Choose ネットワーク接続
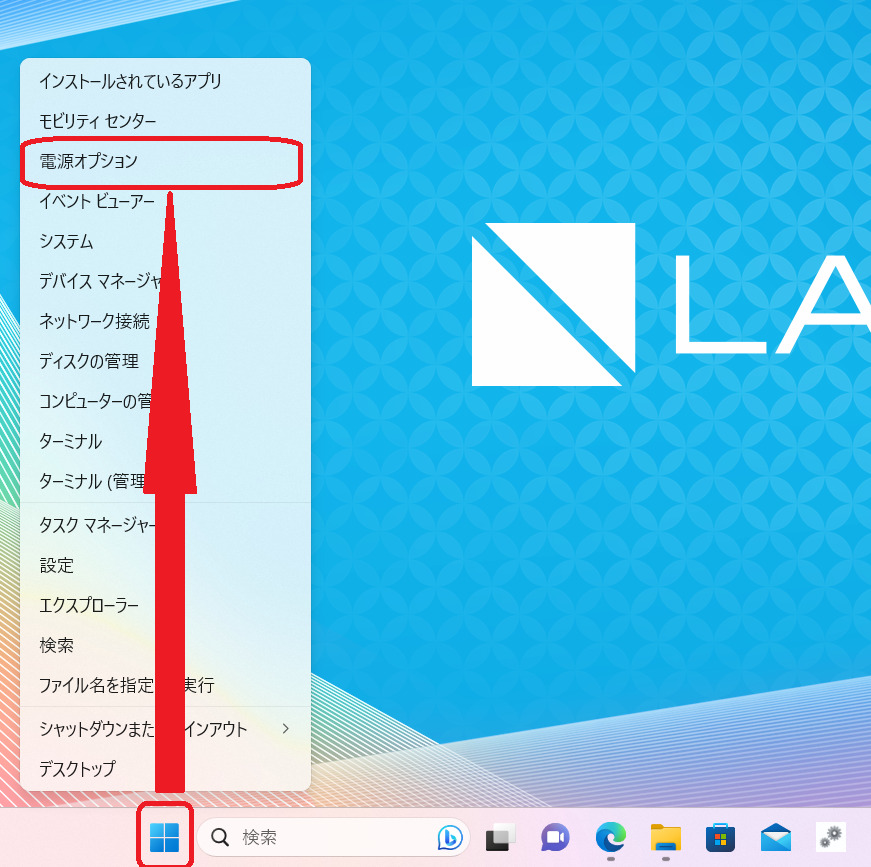 click(166, 321)
